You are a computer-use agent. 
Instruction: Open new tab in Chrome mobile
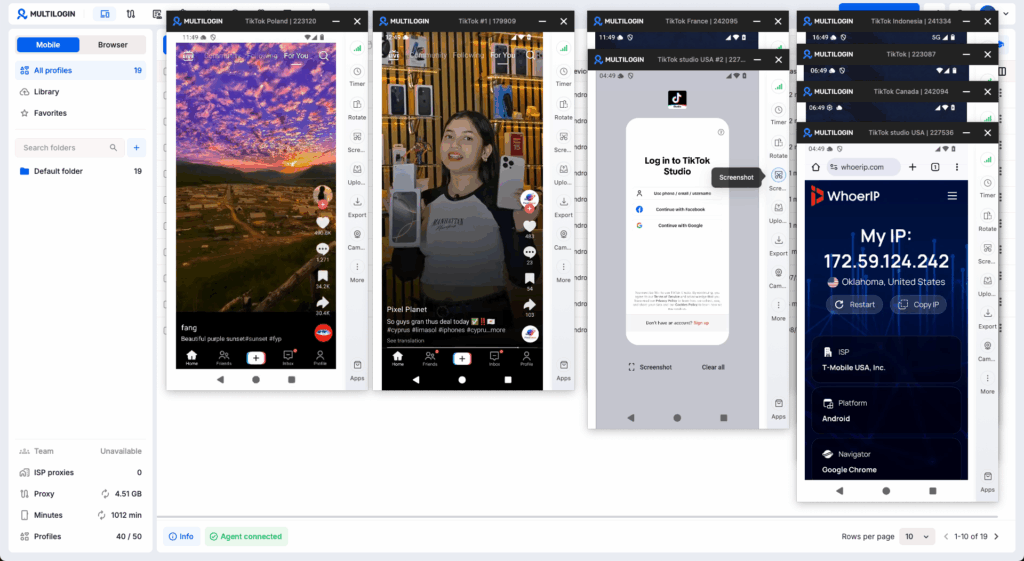912,167
